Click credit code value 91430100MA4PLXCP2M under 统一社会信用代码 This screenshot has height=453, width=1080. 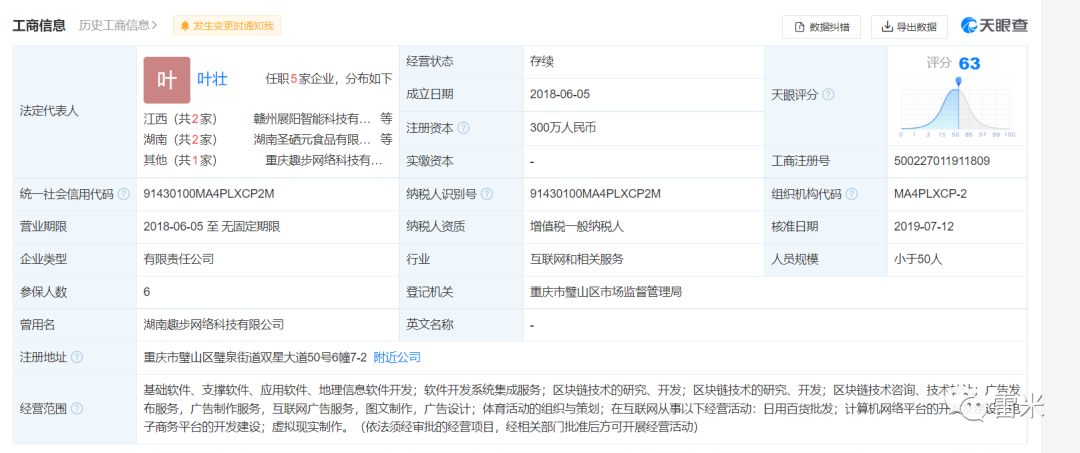pos(209,194)
